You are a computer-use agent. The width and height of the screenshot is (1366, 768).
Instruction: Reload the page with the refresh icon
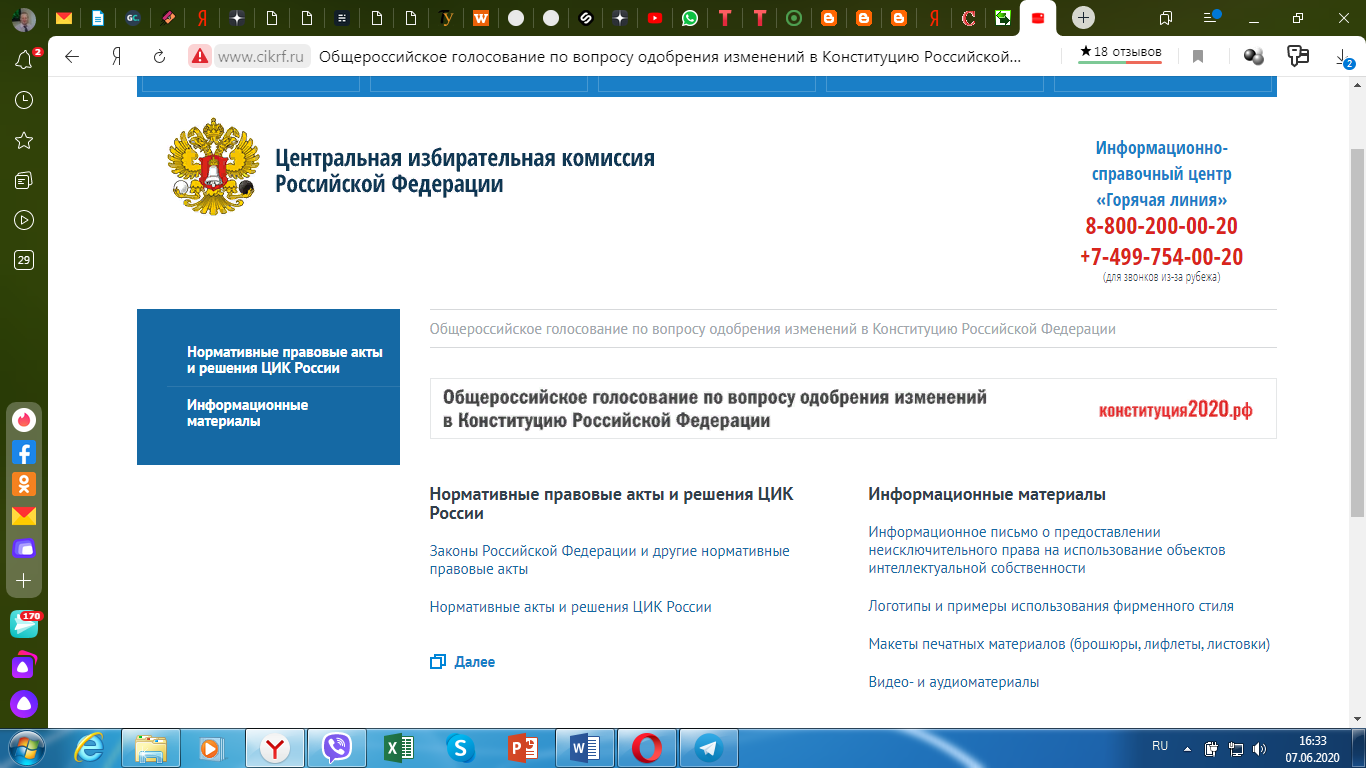click(159, 56)
